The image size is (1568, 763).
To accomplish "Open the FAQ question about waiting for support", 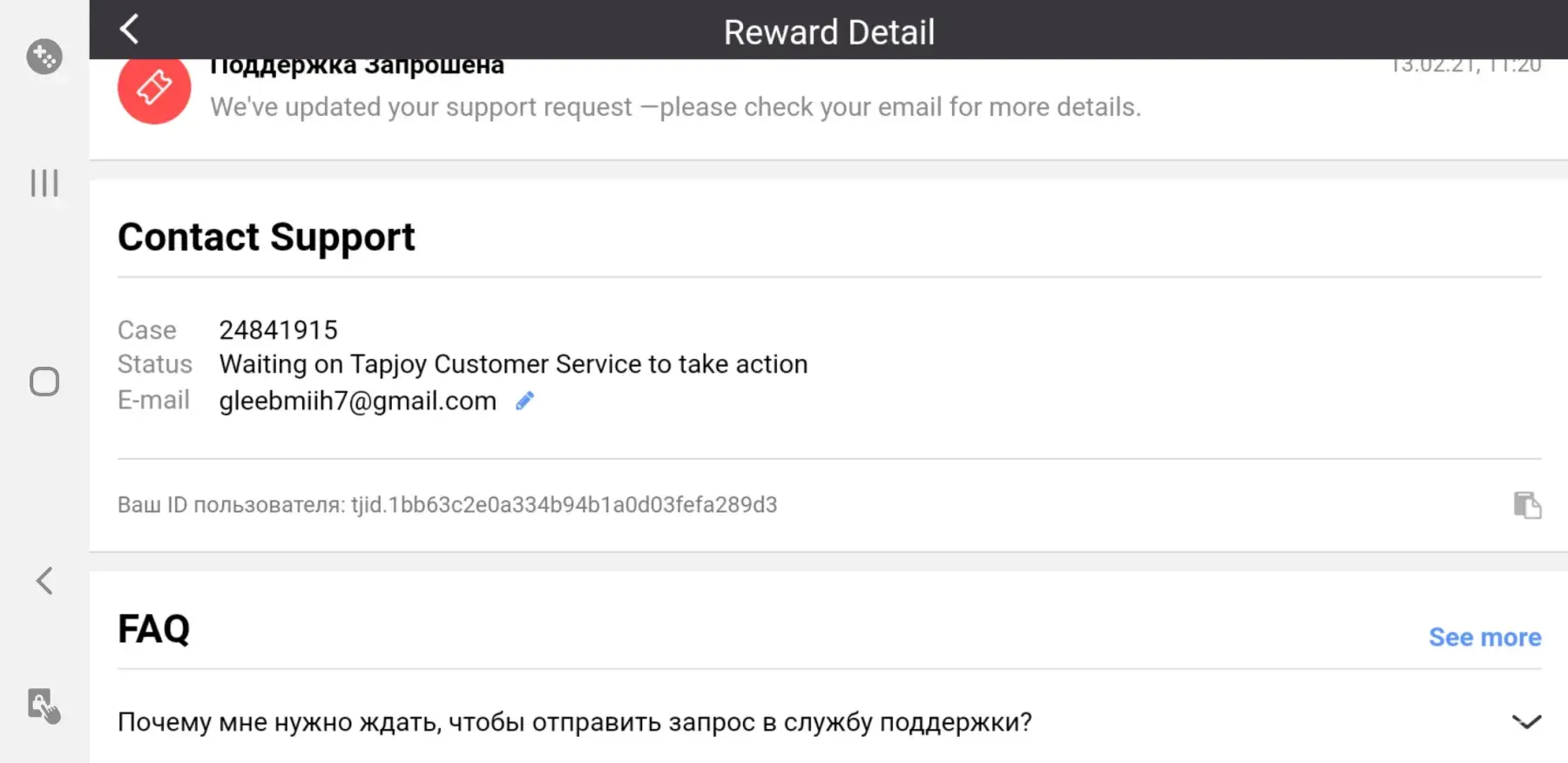I will pyautogui.click(x=575, y=722).
